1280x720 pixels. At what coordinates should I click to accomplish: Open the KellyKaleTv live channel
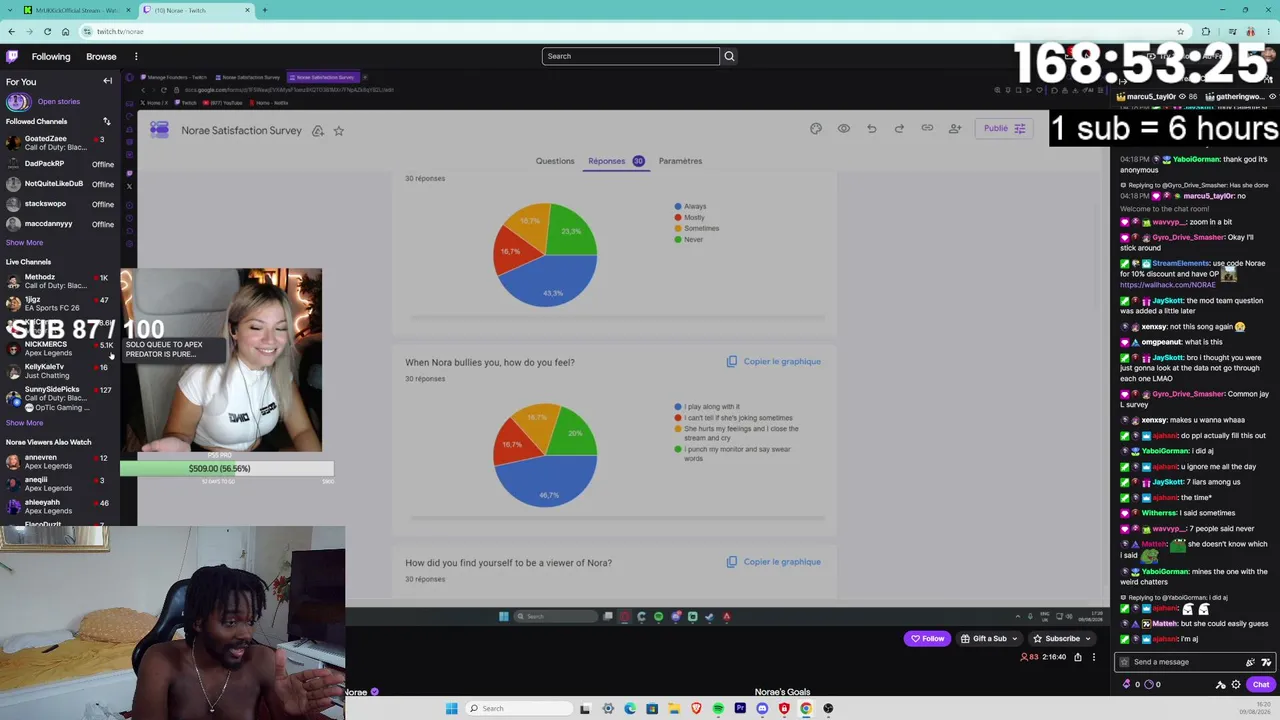click(x=59, y=370)
